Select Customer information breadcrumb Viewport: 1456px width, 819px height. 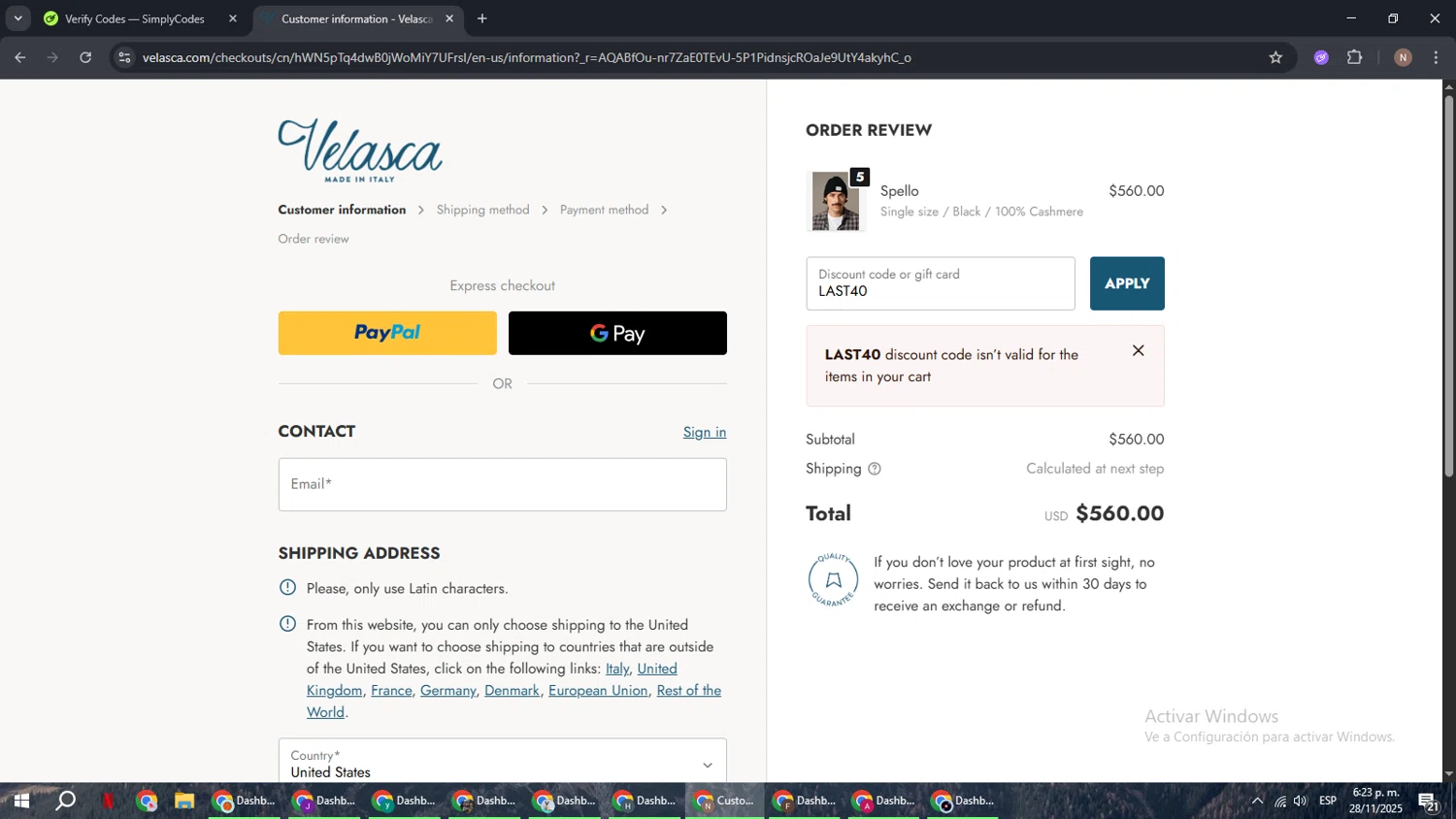(x=342, y=210)
